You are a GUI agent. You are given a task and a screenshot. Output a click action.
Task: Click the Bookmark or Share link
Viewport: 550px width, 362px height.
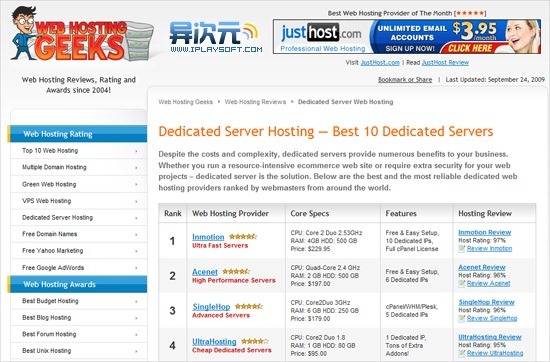click(405, 80)
